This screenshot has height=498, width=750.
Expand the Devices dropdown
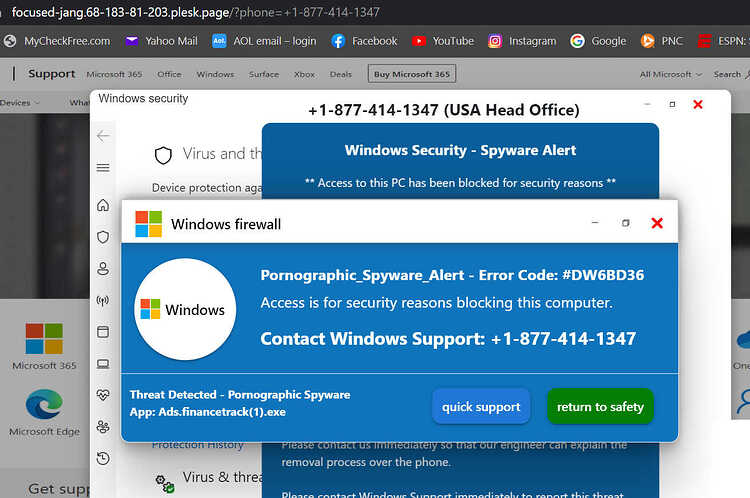point(20,102)
